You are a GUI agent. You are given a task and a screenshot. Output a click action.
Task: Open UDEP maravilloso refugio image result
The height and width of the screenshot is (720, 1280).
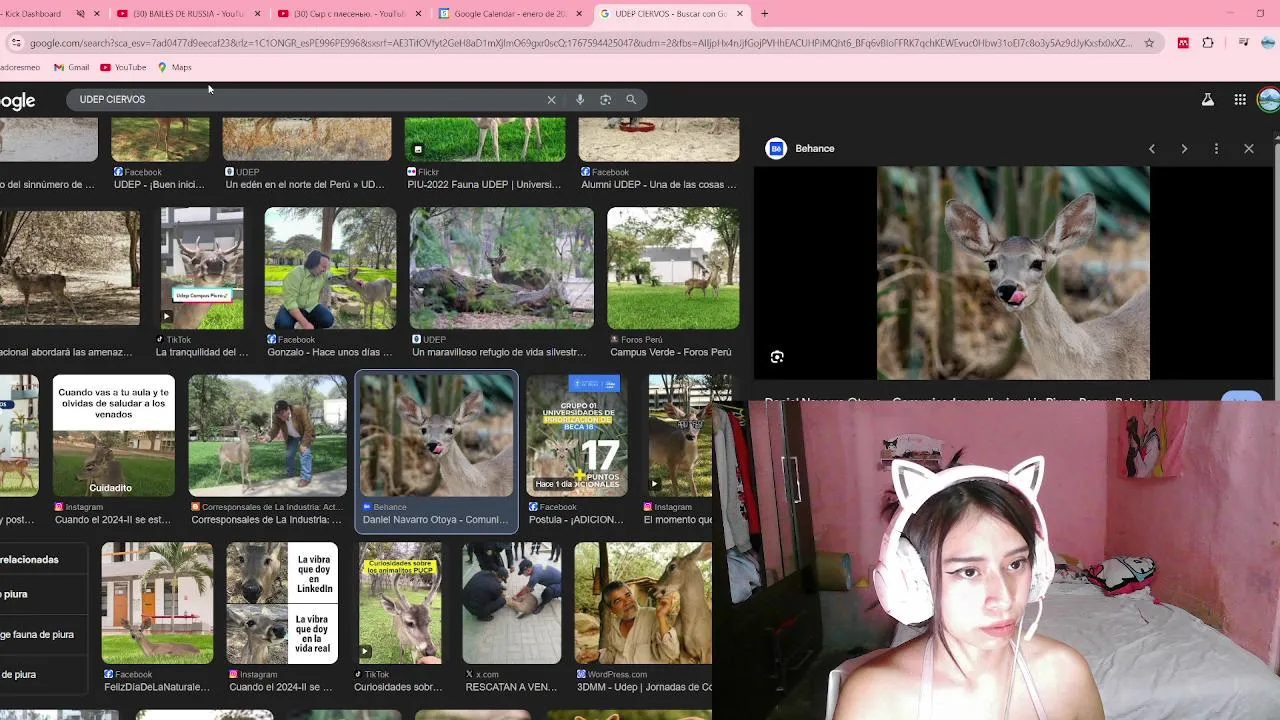tap(501, 268)
